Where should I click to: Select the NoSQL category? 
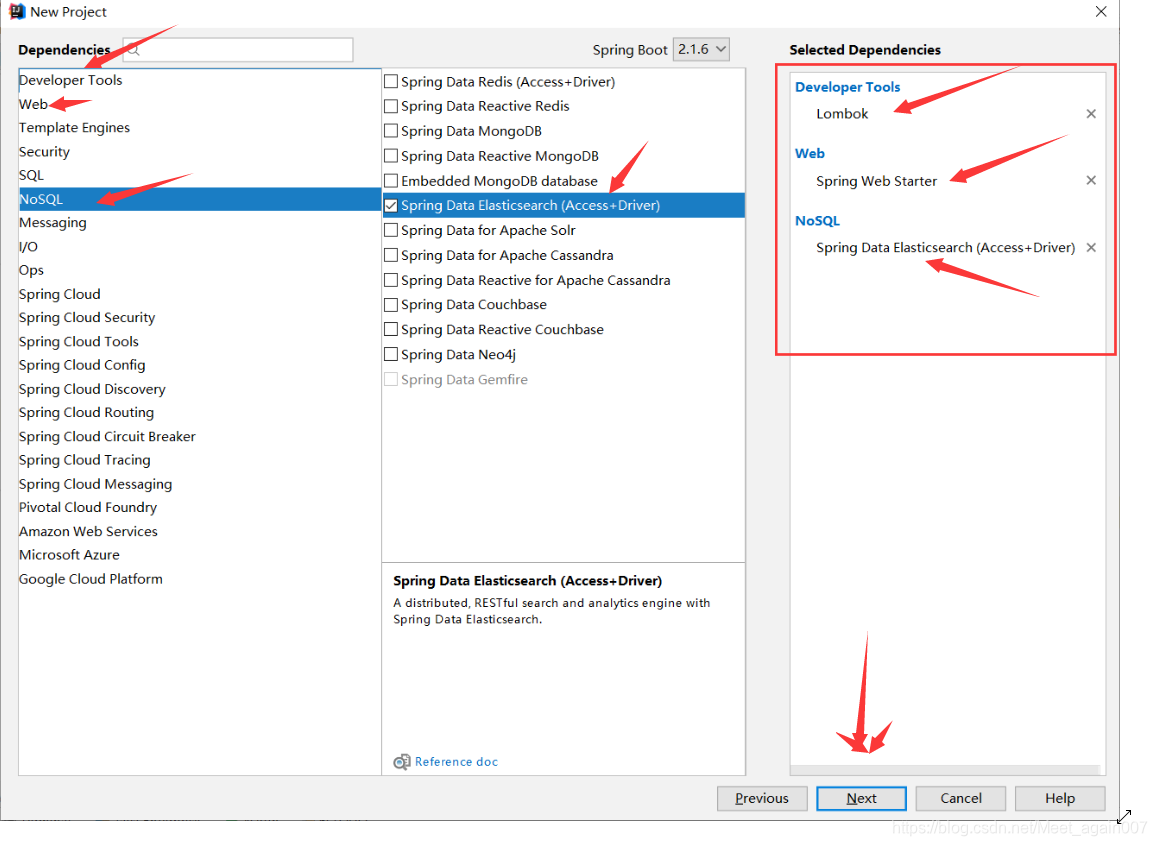pos(199,199)
